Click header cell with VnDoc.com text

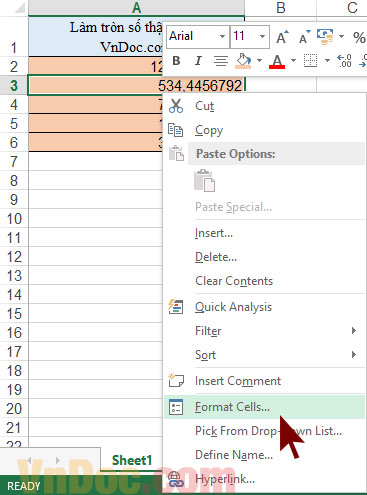pyautogui.click(x=96, y=36)
